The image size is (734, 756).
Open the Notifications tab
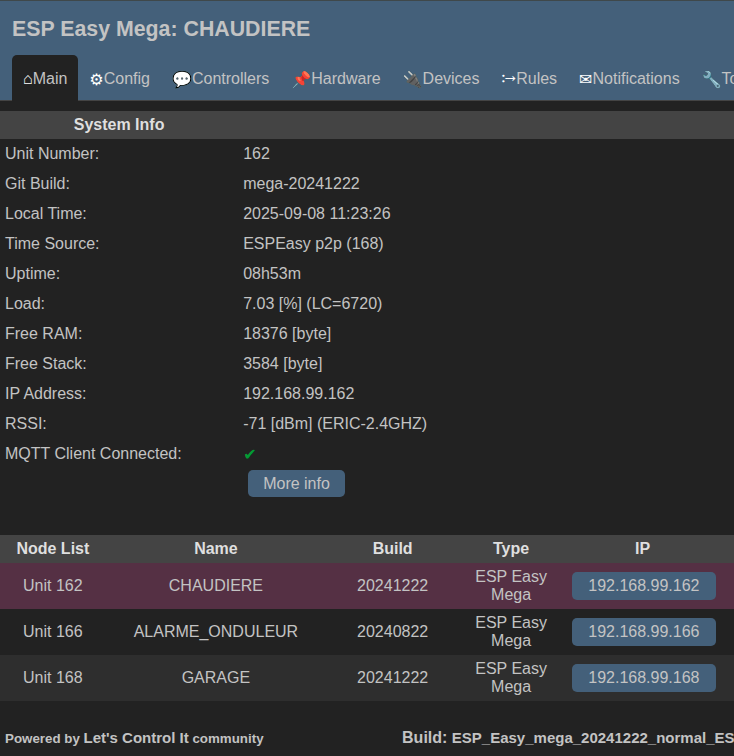[x=629, y=79]
